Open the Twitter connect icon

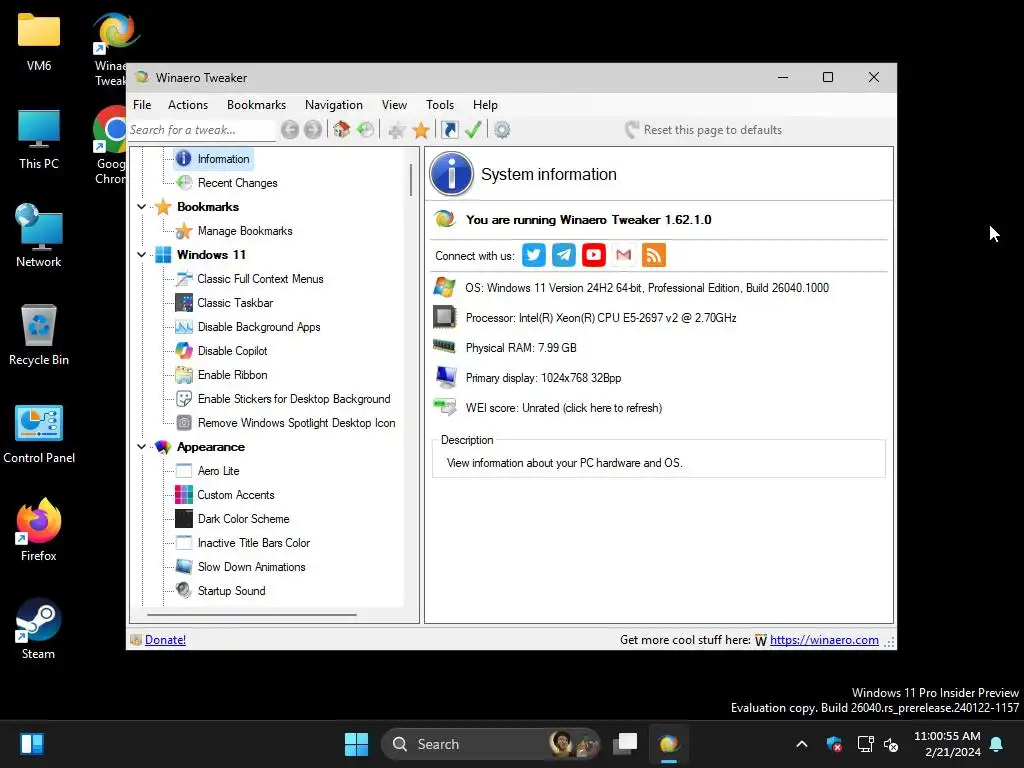tap(534, 255)
